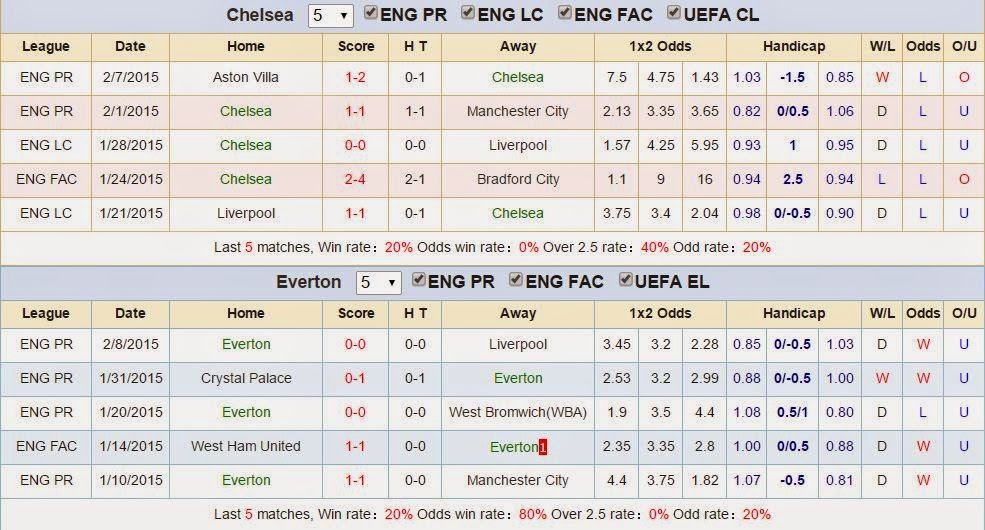The image size is (985, 530).
Task: Click the Everton table 1x2 Odds header
Action: (x=660, y=313)
